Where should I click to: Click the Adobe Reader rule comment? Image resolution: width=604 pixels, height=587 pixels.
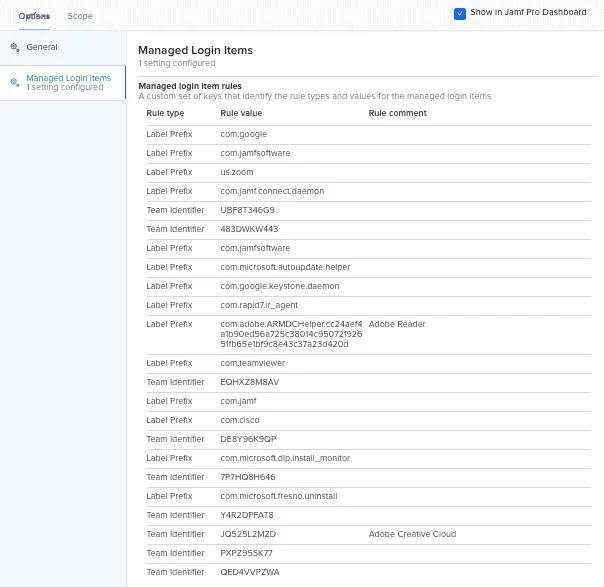pyautogui.click(x=397, y=324)
